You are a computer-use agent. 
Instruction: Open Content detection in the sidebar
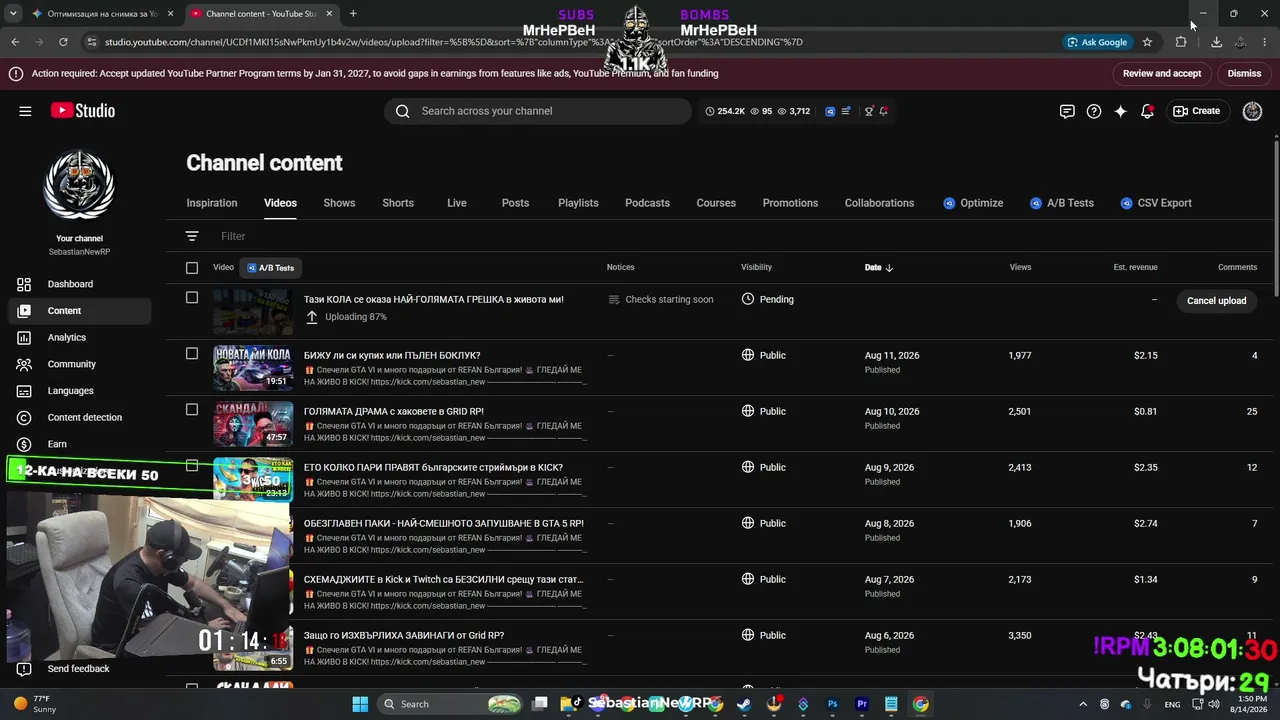(80, 417)
